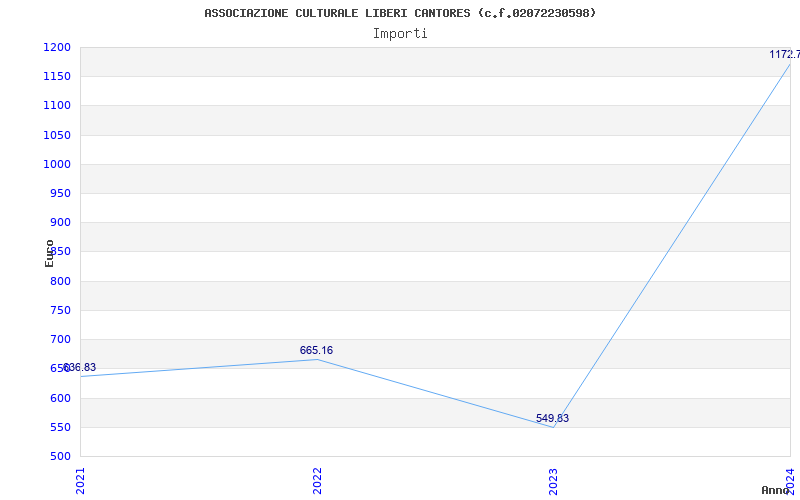Click the 1050 y-axis value

[x=57, y=136]
